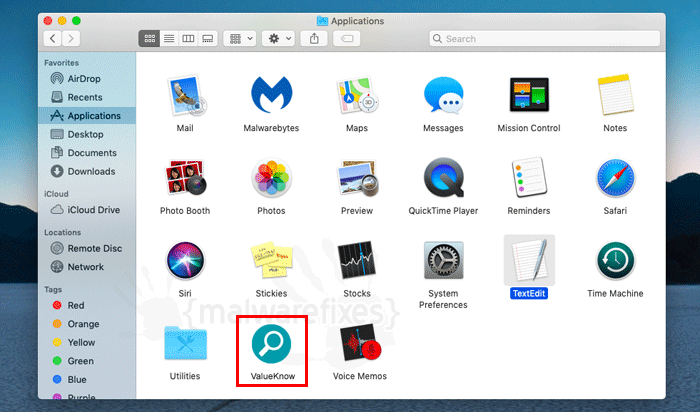Click the Finder Search field
The width and height of the screenshot is (700, 412).
coord(545,39)
